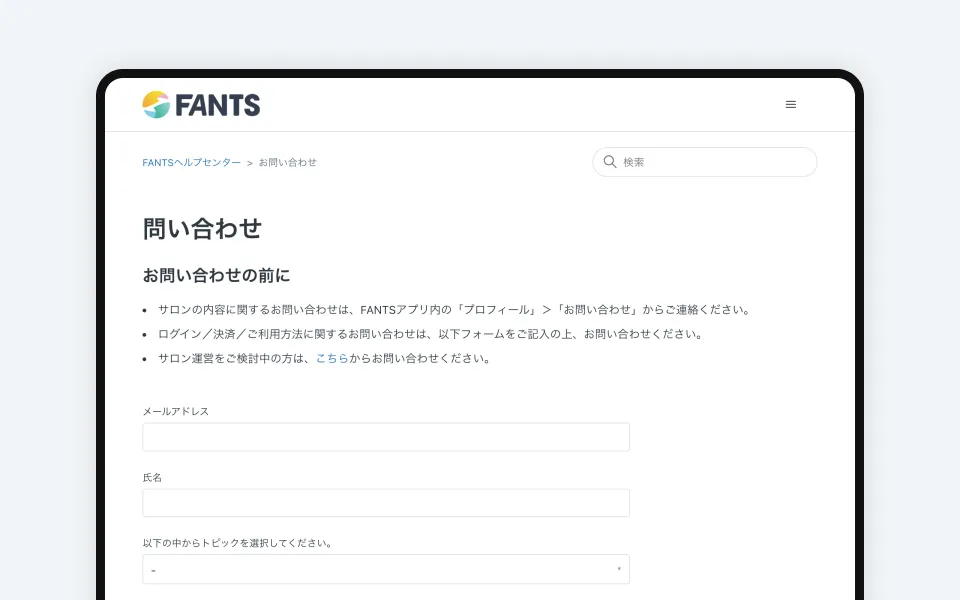Click the bullet starting ログイン／決済
Viewport: 960px width, 600px height.
point(430,334)
